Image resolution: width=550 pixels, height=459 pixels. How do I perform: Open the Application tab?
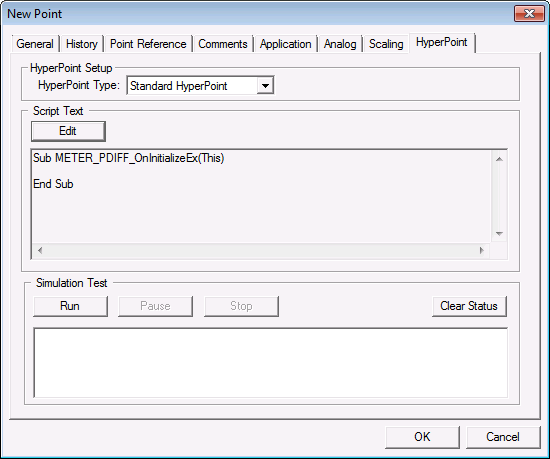286,44
